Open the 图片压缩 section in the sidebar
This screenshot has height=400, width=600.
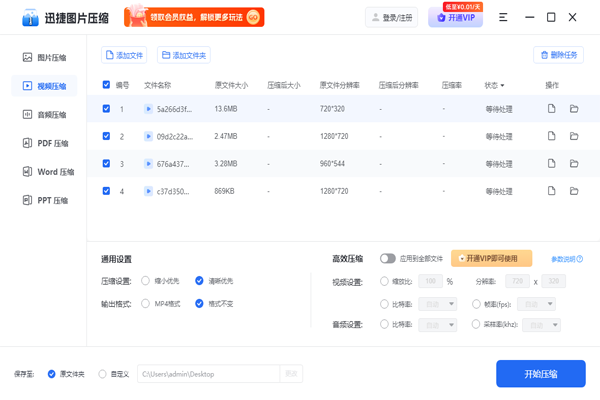click(46, 58)
